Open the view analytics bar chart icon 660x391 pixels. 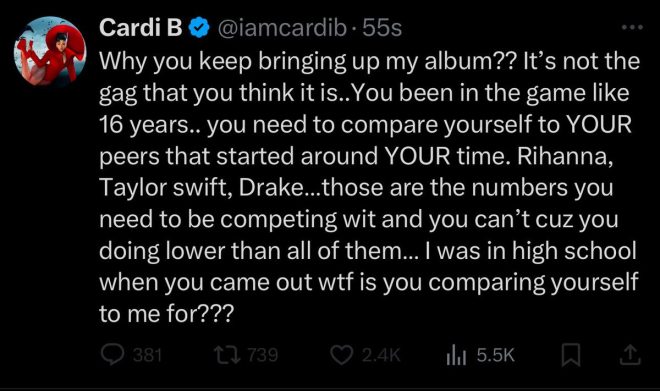click(x=456, y=355)
